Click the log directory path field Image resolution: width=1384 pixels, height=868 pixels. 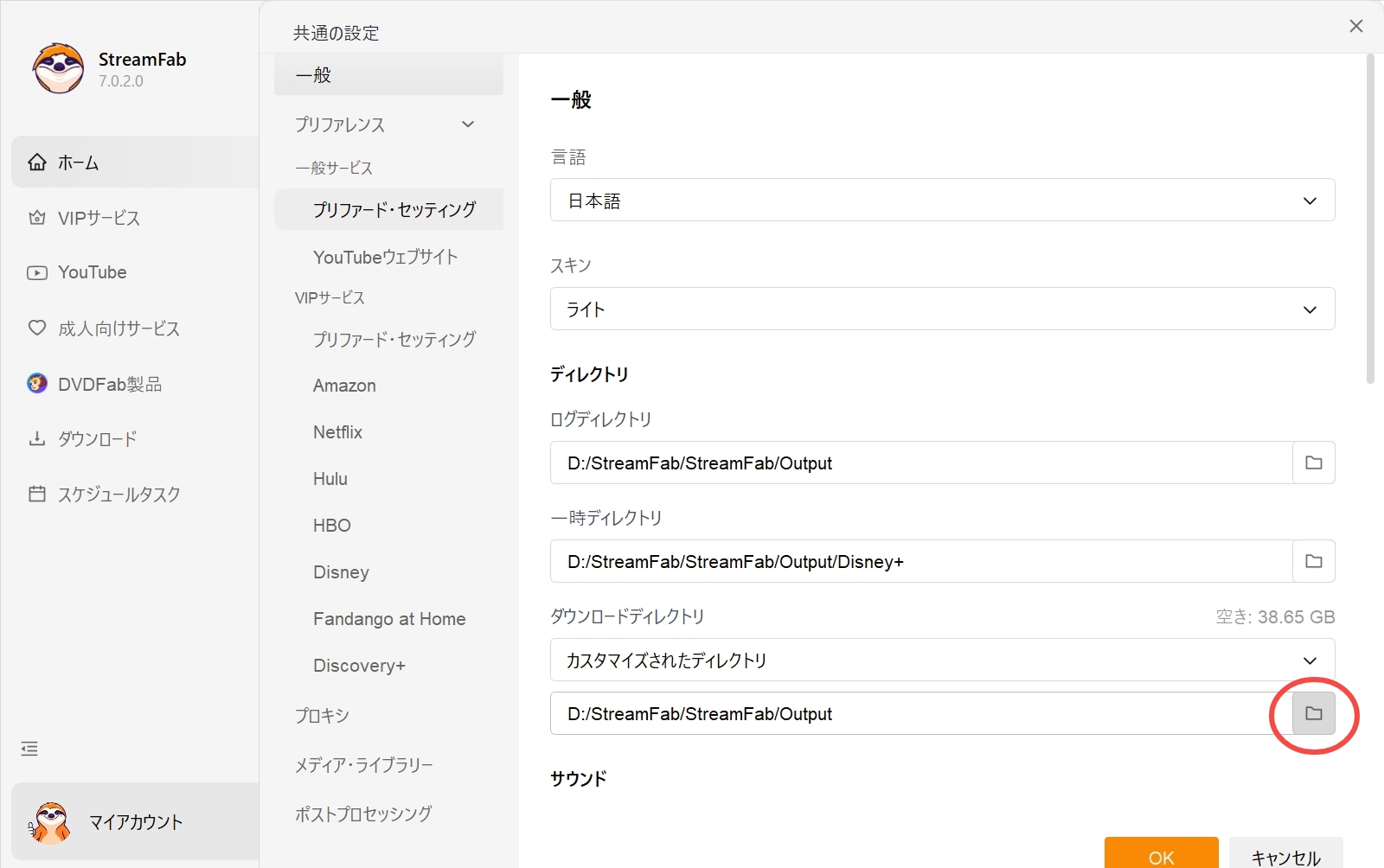click(921, 463)
